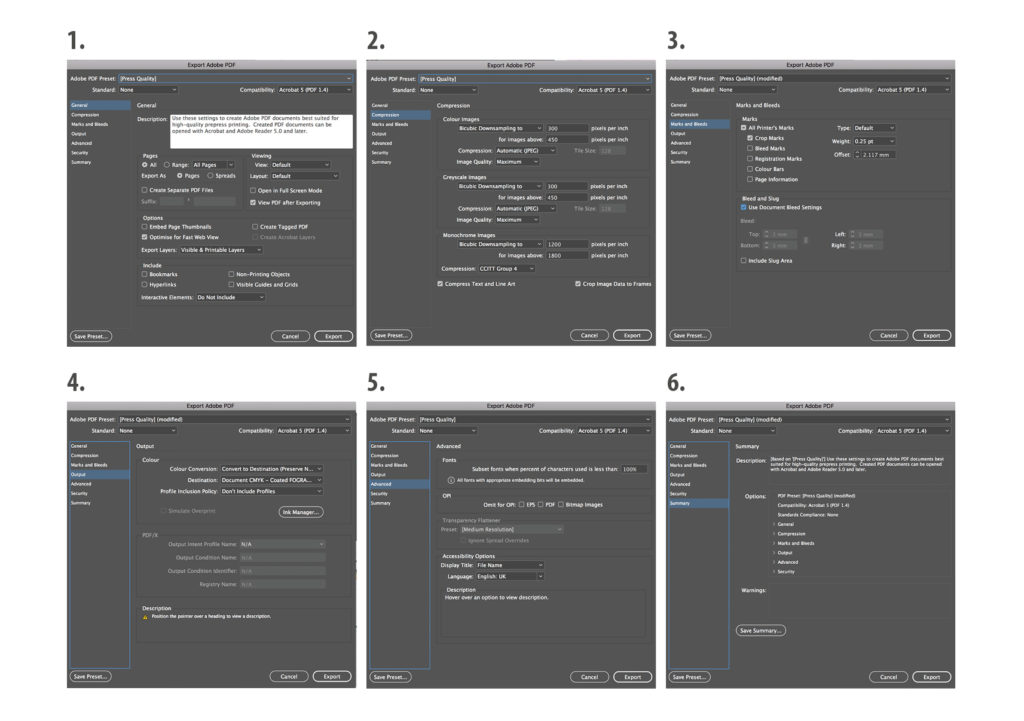Toggle All Printer's Marks checkbox
The width and height of the screenshot is (1024, 721).
pyautogui.click(x=743, y=128)
